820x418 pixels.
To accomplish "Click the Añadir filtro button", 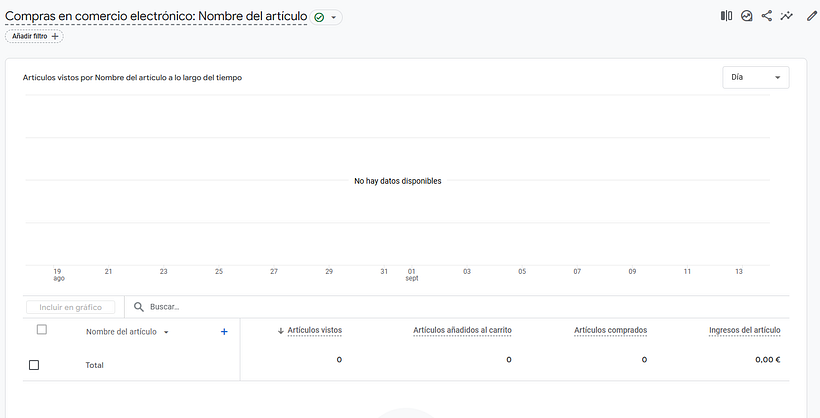I will pos(35,36).
